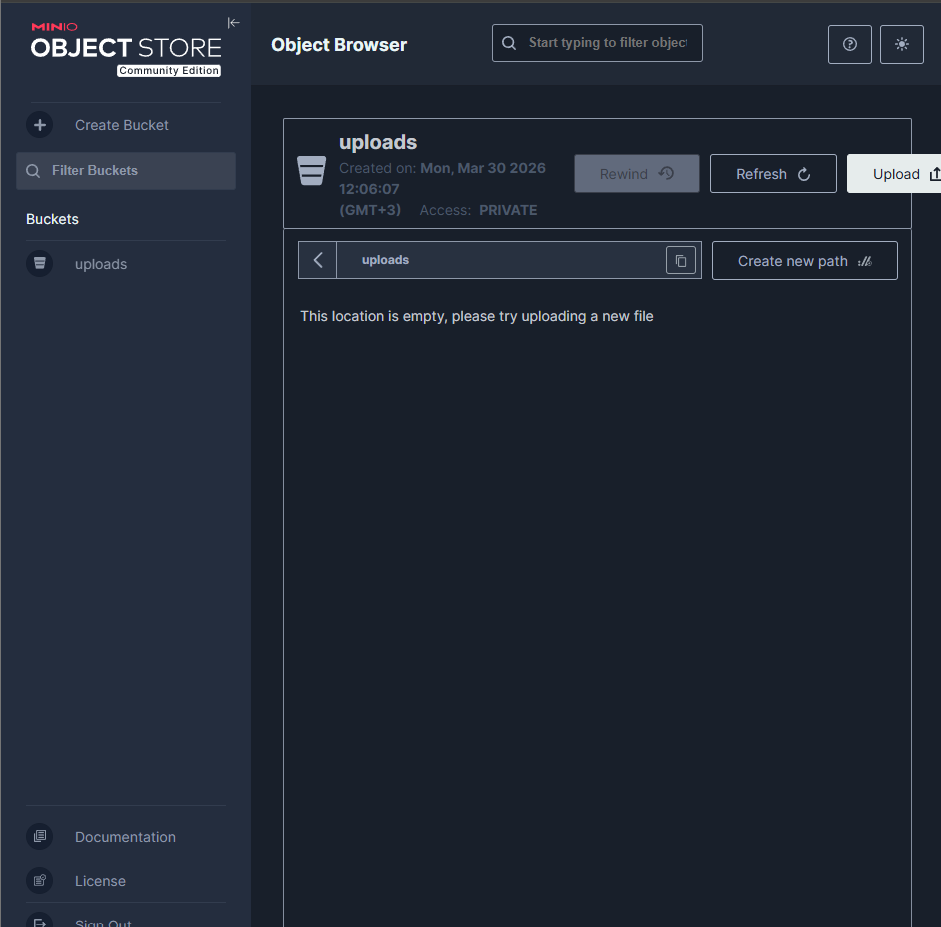The image size is (941, 927).
Task: Refresh the uploads bucket listing
Action: point(773,174)
